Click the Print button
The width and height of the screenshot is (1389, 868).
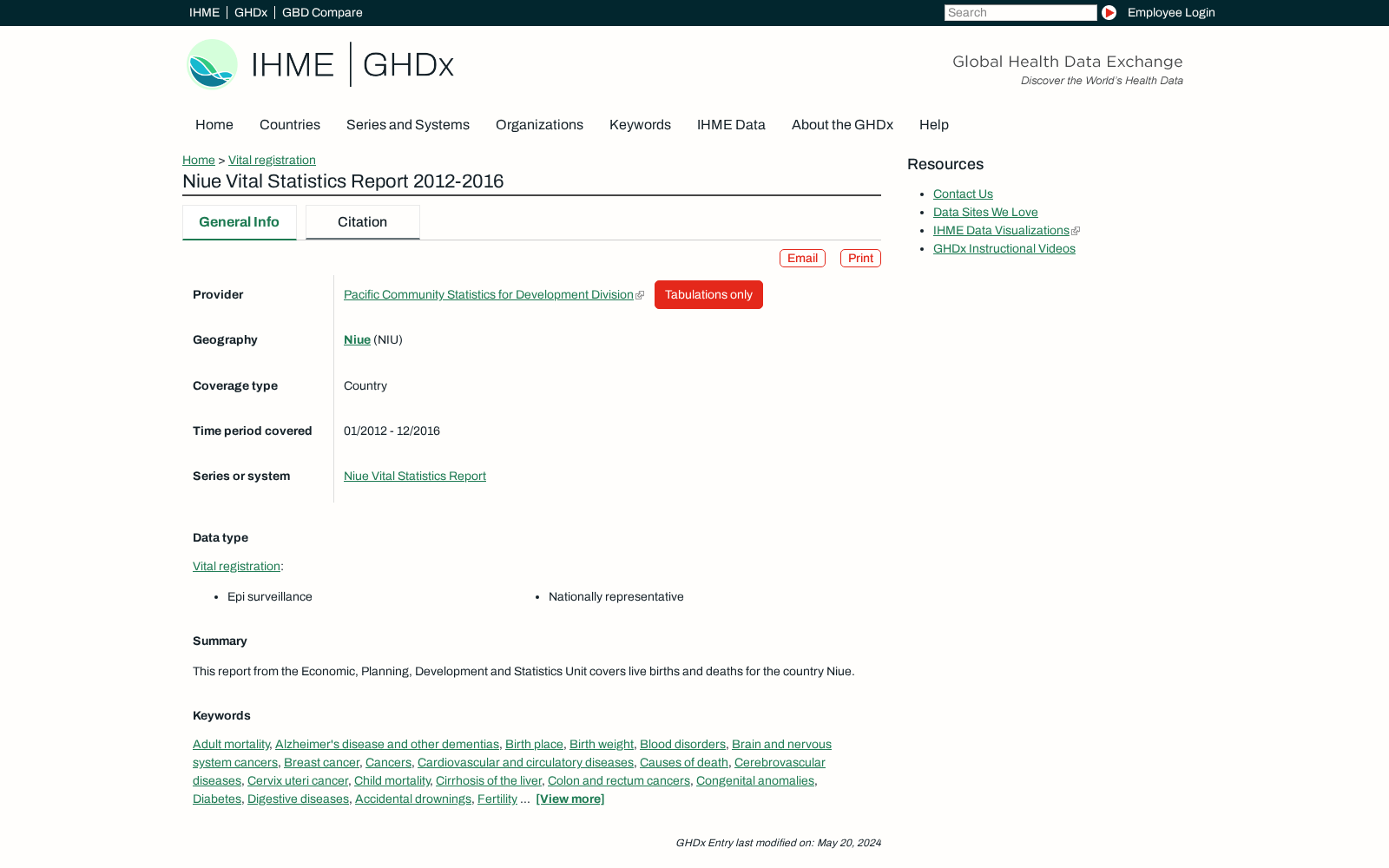coord(860,258)
